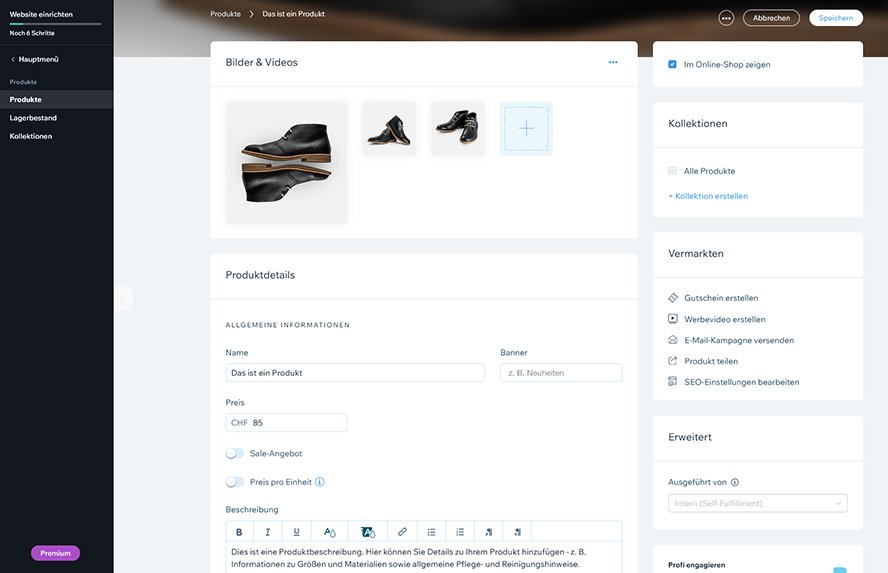Open text highlight color picker

368,532
